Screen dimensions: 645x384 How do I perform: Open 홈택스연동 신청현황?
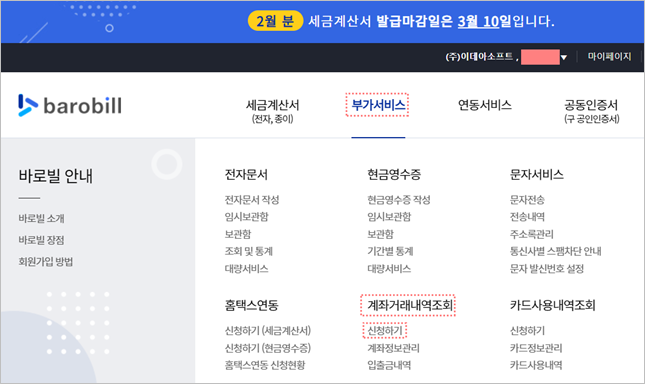pos(265,365)
